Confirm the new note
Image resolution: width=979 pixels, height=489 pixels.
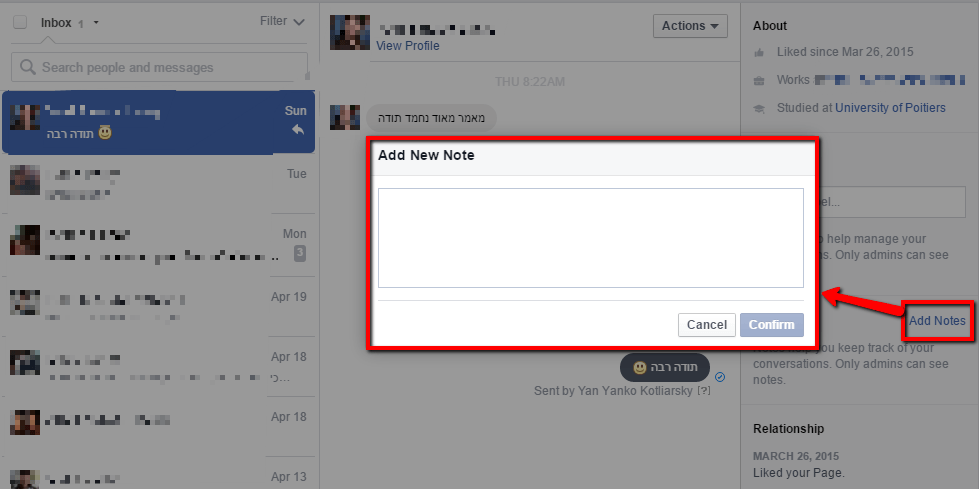[772, 325]
